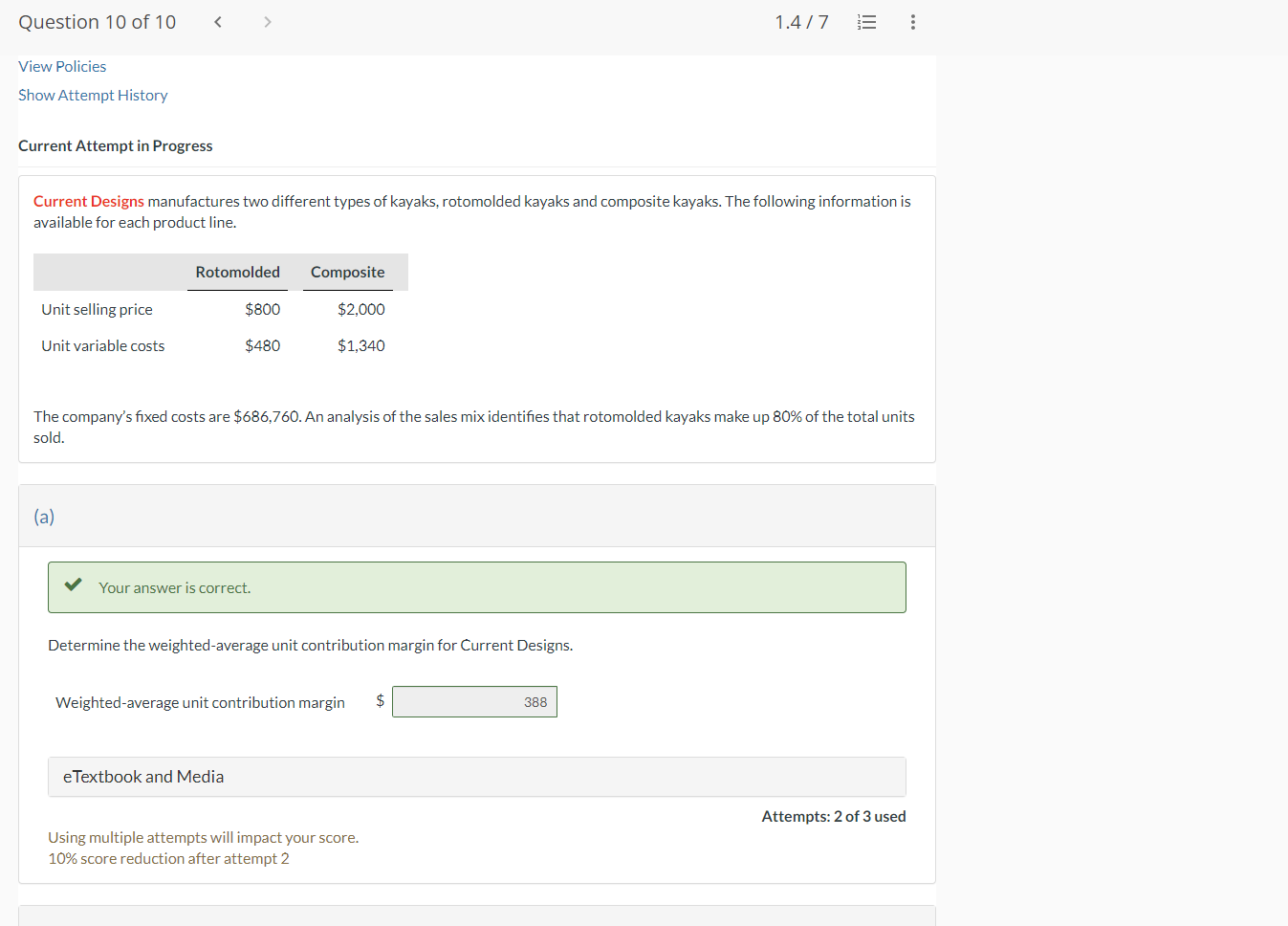Open the Show Attempt History link
This screenshot has height=926, width=1288.
tap(93, 95)
